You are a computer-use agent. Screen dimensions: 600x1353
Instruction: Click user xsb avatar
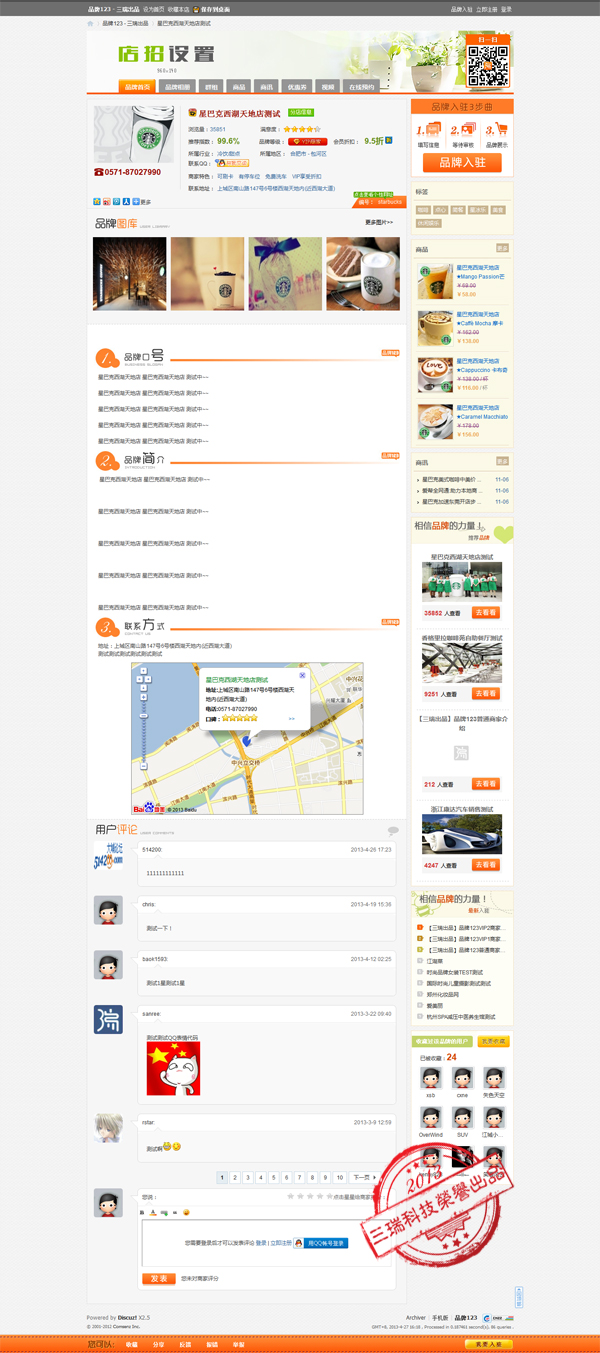coord(431,1078)
